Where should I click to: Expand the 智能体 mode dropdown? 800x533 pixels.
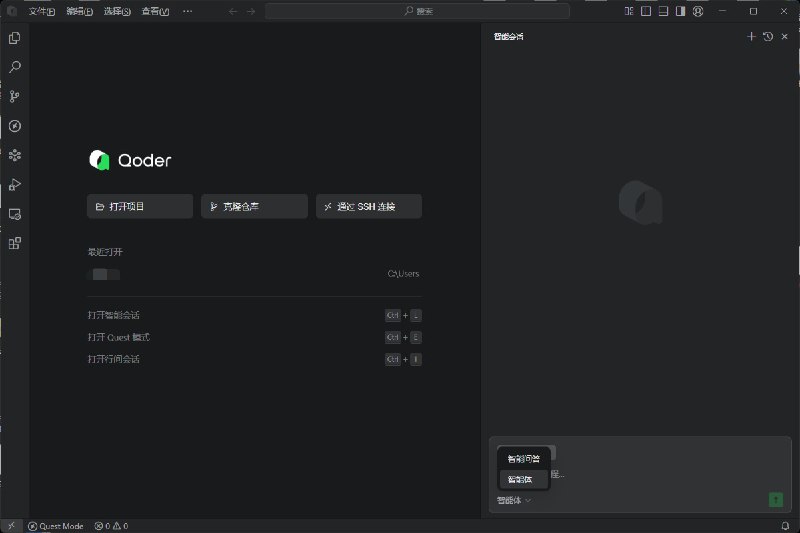click(513, 500)
